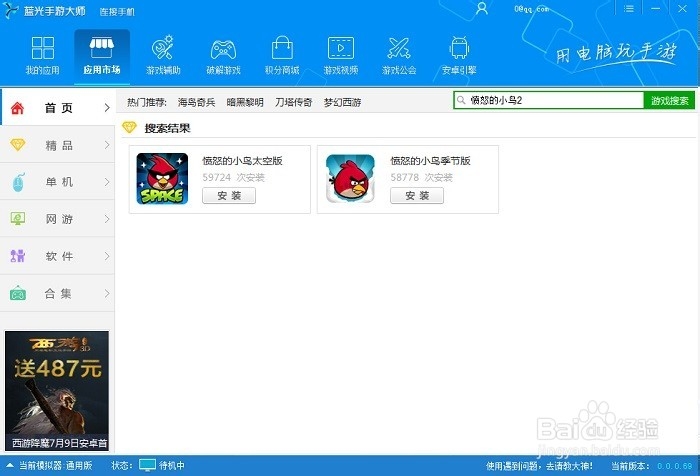Select 单机 sidebar label
Viewport: 700px width, 476px height.
(58, 182)
